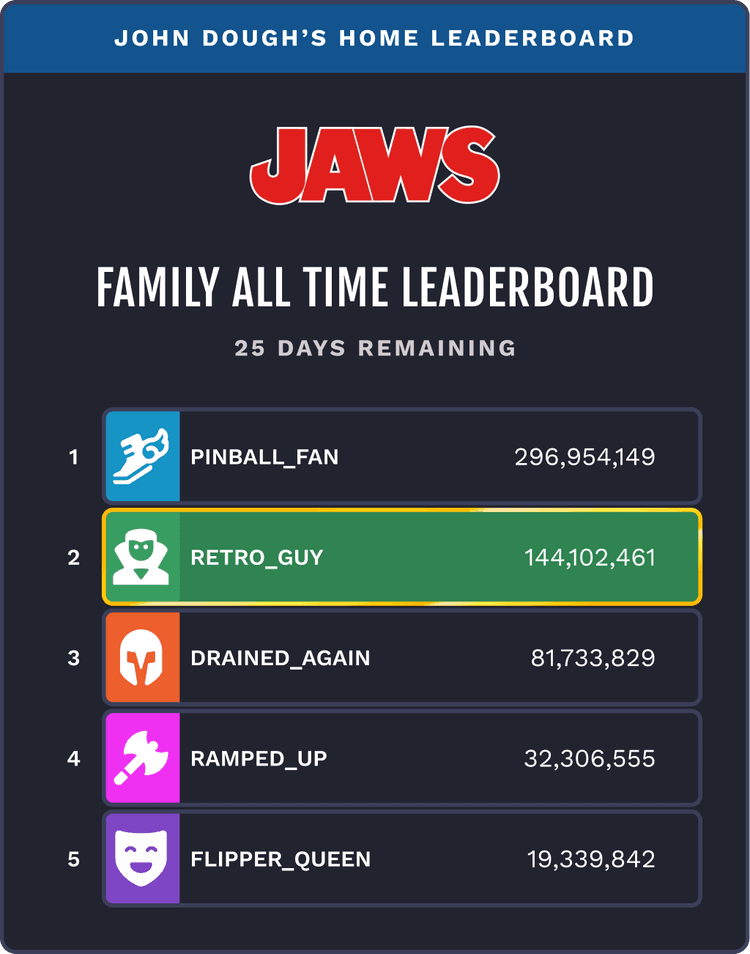Open JOHN DOUGH'S HOME LEADERBOARD title bar
The height and width of the screenshot is (954, 750).
click(x=375, y=38)
